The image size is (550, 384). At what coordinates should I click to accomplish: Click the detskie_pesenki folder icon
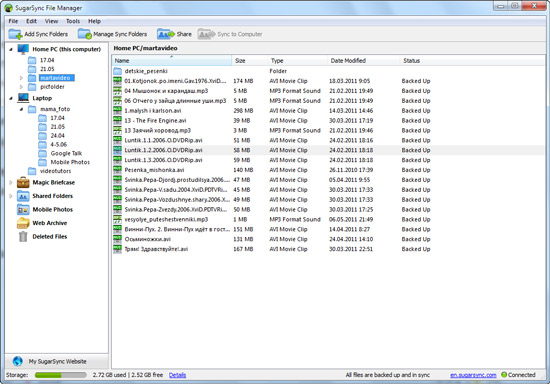[118, 71]
